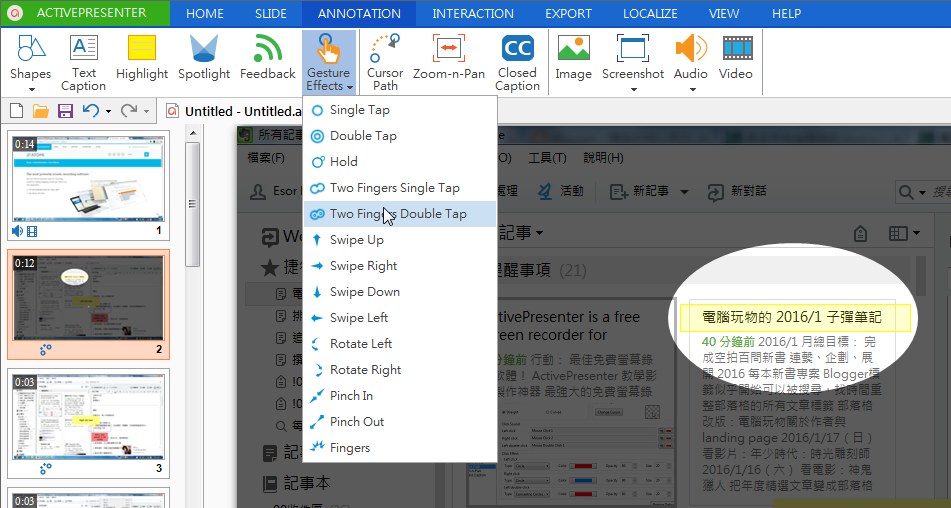Create a new blank project
951x508 pixels.
pos(16,111)
